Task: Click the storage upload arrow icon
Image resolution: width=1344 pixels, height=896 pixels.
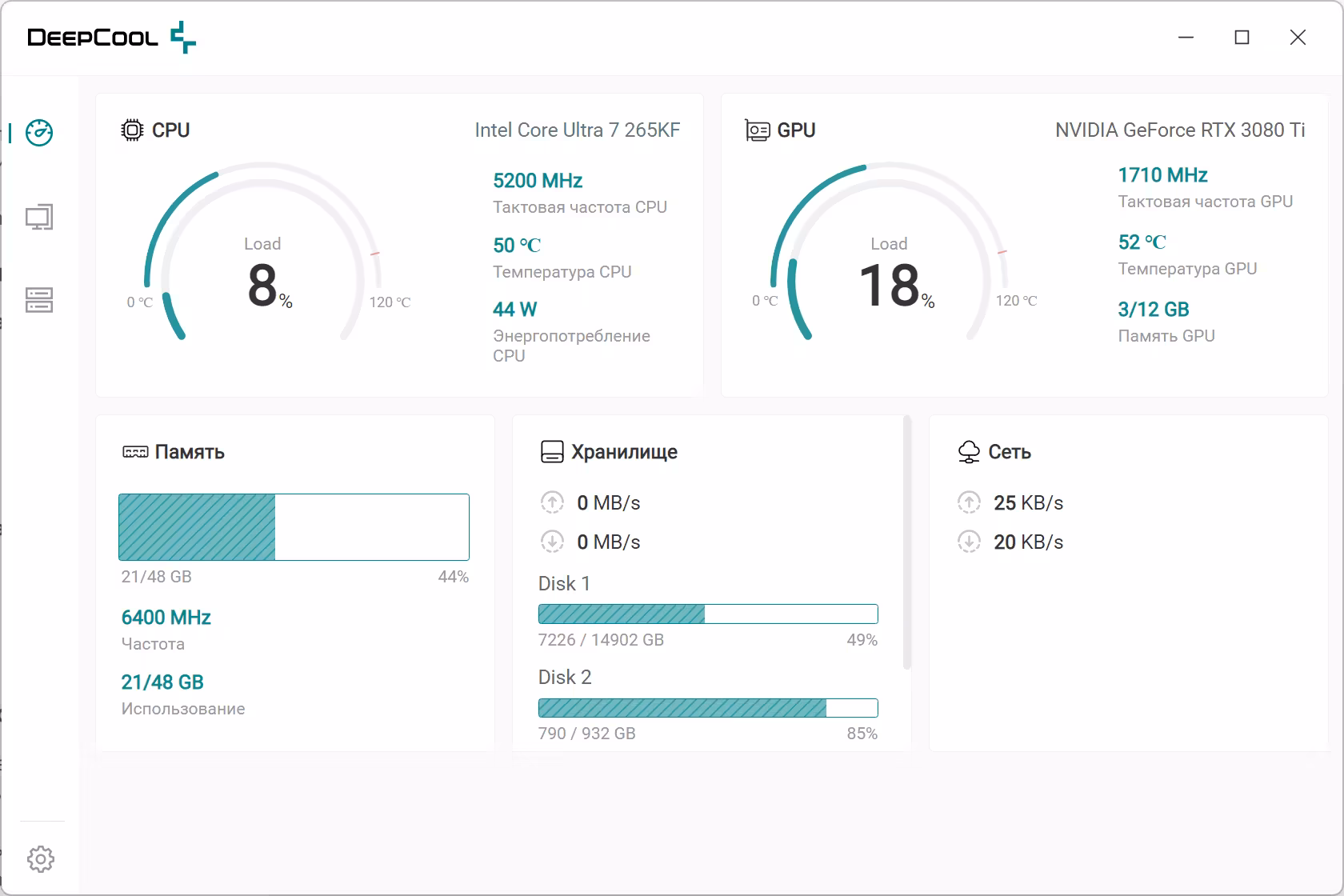Action: coord(552,502)
